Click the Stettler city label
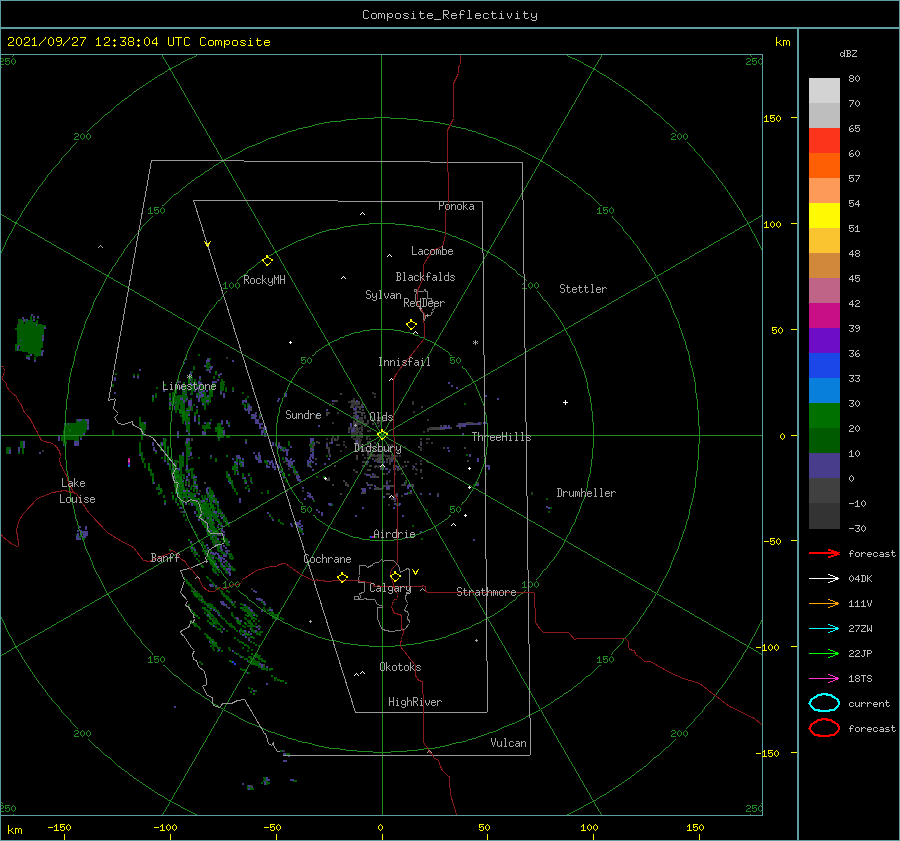Image resolution: width=900 pixels, height=841 pixels. tap(583, 289)
